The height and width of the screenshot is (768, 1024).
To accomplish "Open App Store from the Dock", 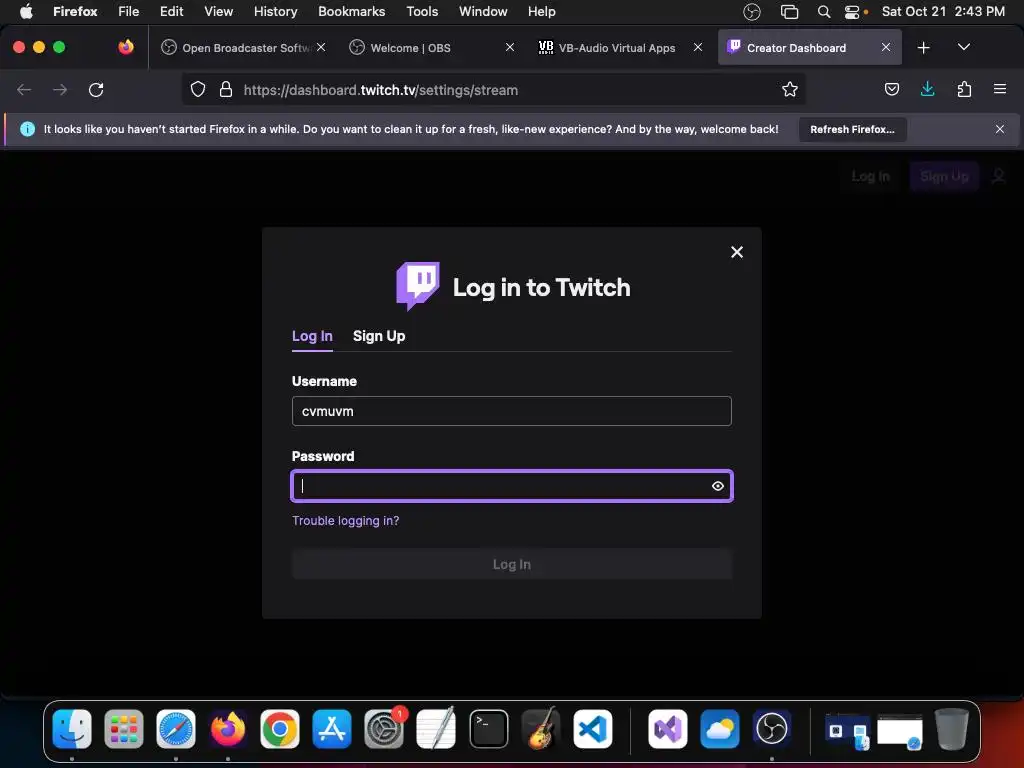I will point(332,728).
